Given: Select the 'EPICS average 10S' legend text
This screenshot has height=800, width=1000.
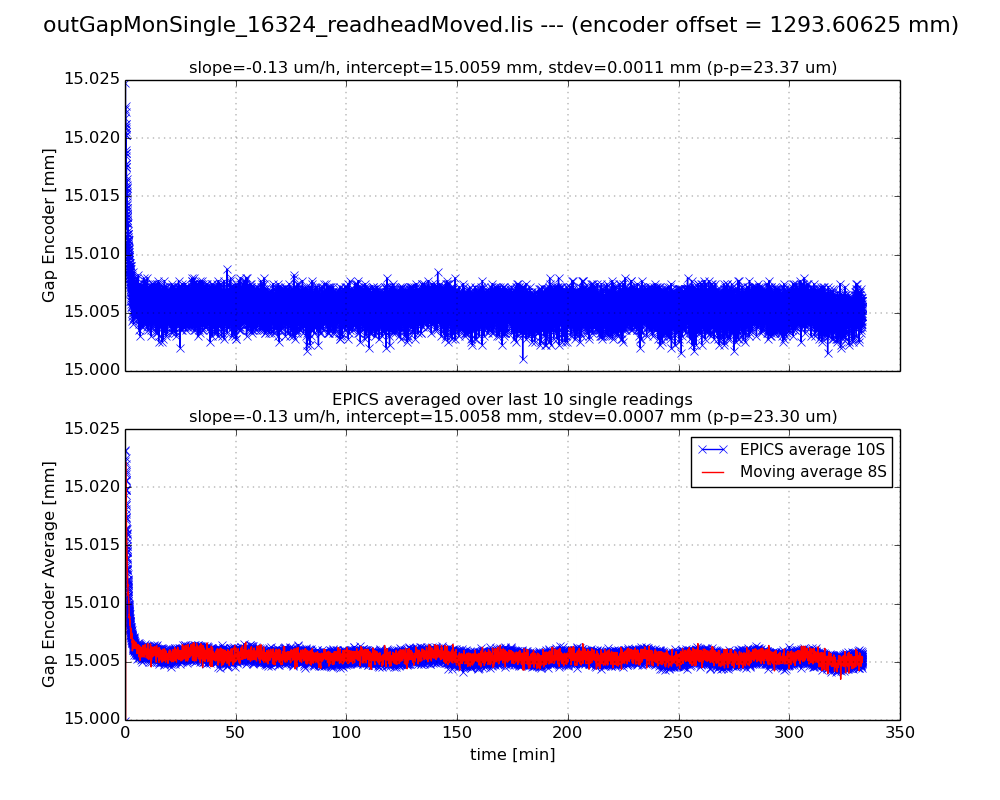Looking at the screenshot, I should coord(813,450).
